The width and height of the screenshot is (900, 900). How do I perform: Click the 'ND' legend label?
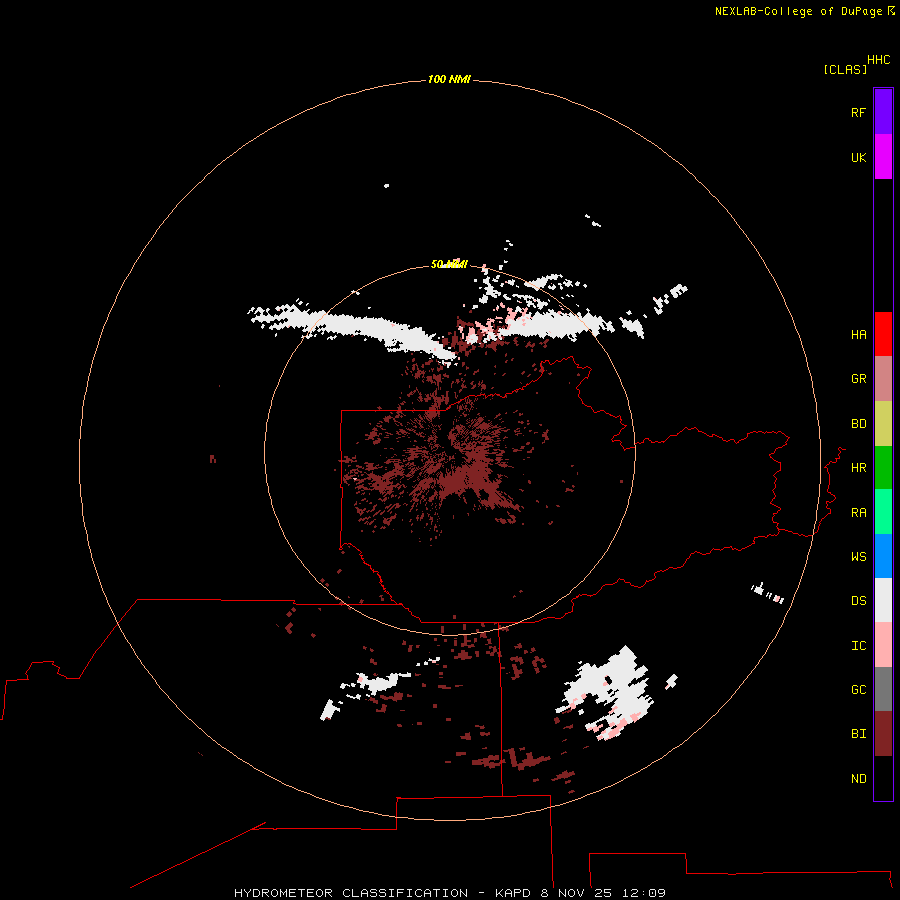[858, 779]
